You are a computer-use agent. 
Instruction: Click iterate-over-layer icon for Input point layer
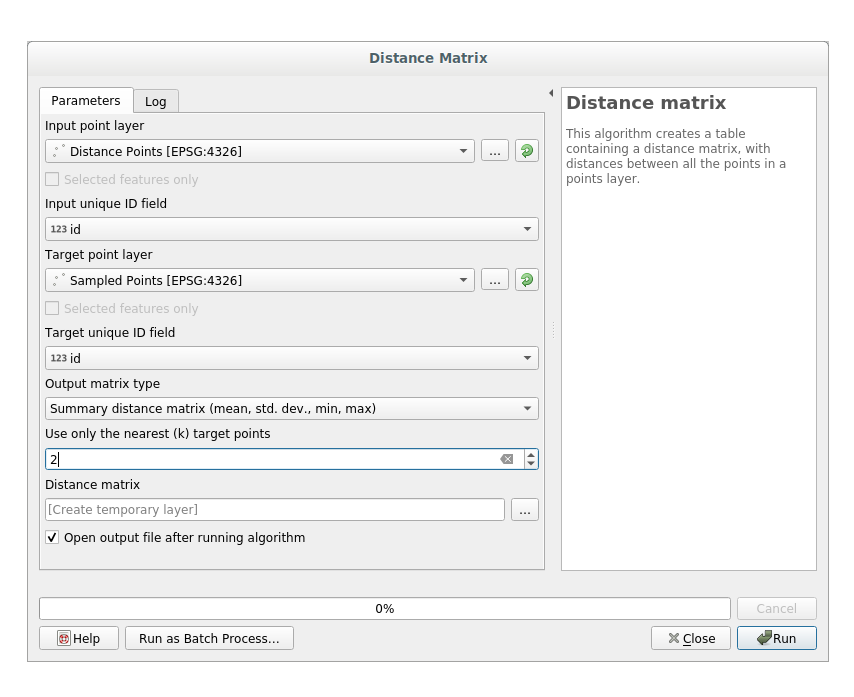(x=526, y=151)
